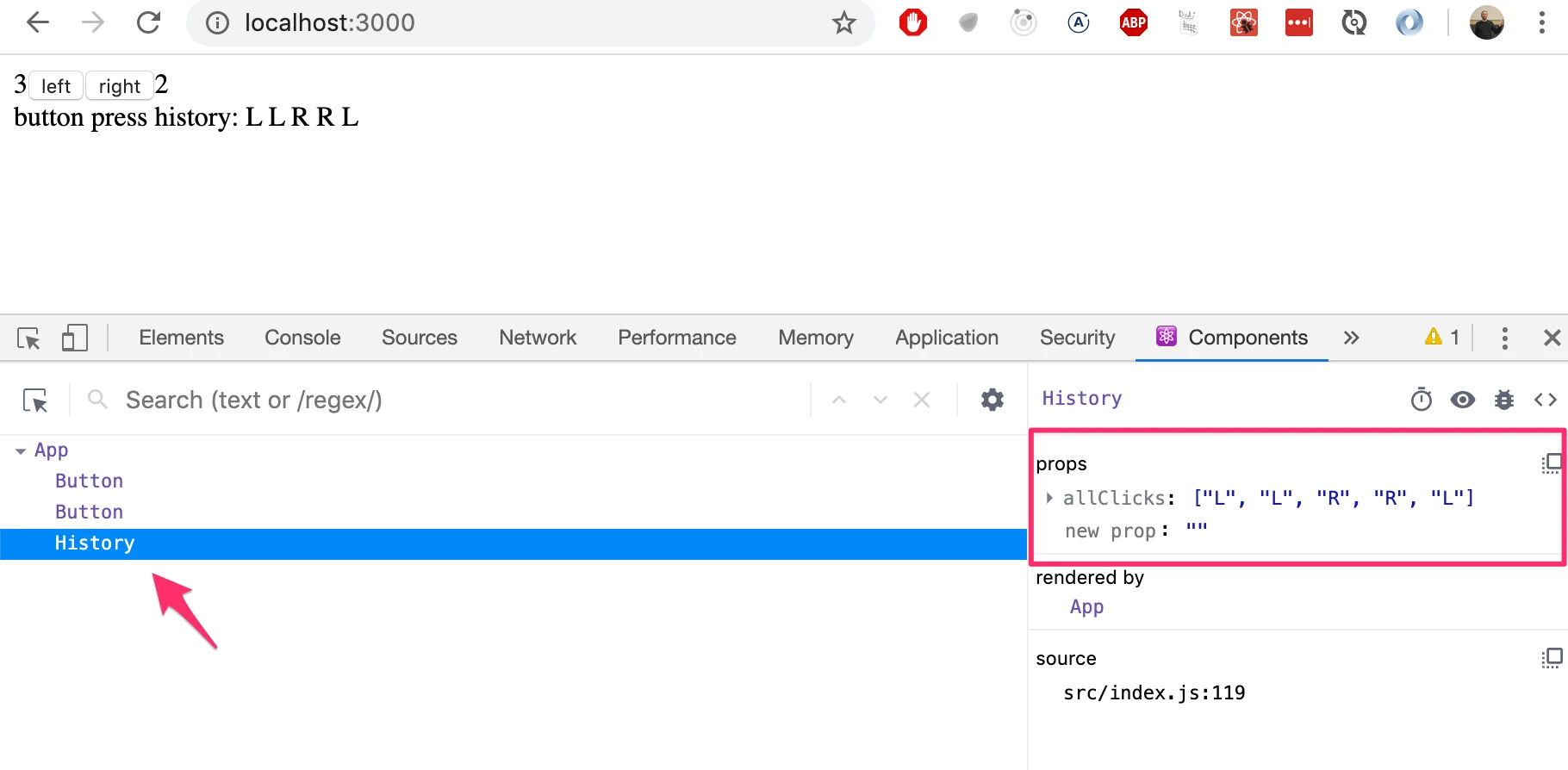Screen dimensions: 1568x770
Task: Click the warnings count indicator
Action: pos(1442,338)
